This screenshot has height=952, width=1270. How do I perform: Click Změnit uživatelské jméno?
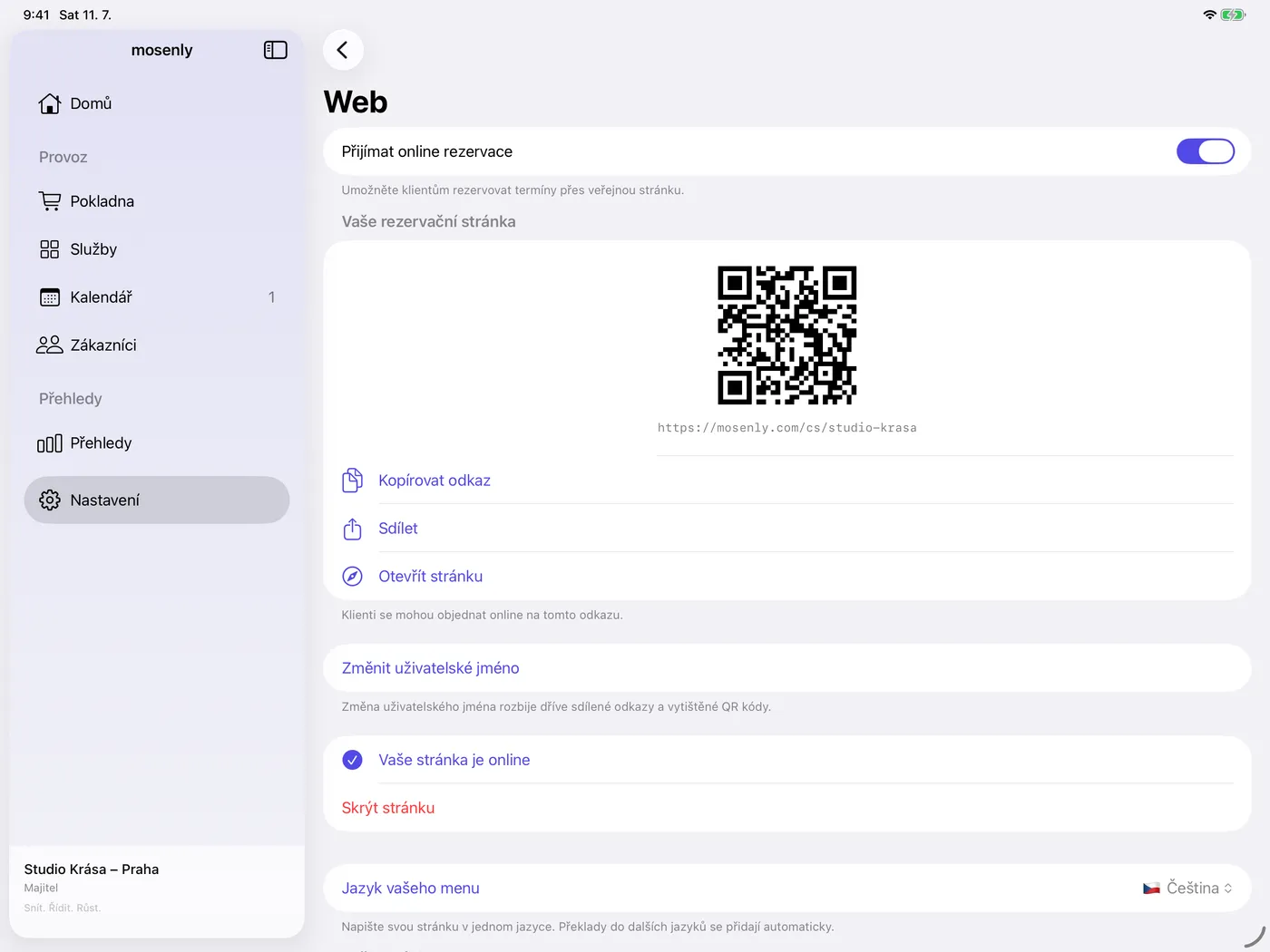(787, 668)
